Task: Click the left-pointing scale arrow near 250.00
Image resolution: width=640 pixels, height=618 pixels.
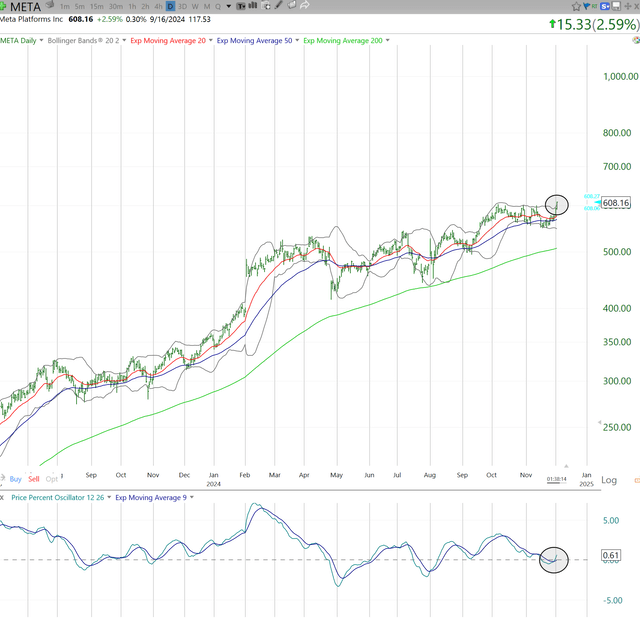Action: point(599,422)
